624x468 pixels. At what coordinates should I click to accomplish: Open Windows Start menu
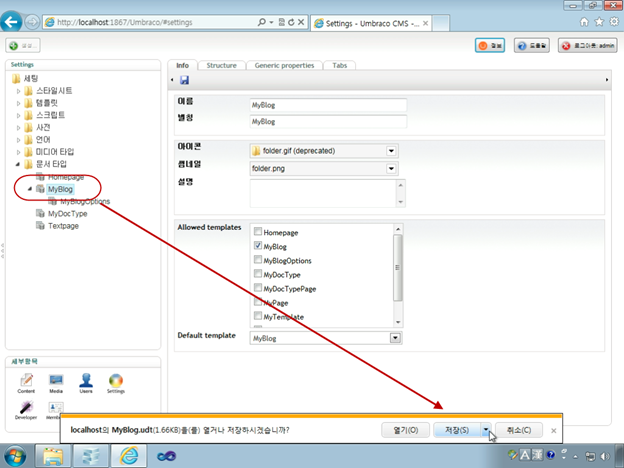[x=14, y=456]
